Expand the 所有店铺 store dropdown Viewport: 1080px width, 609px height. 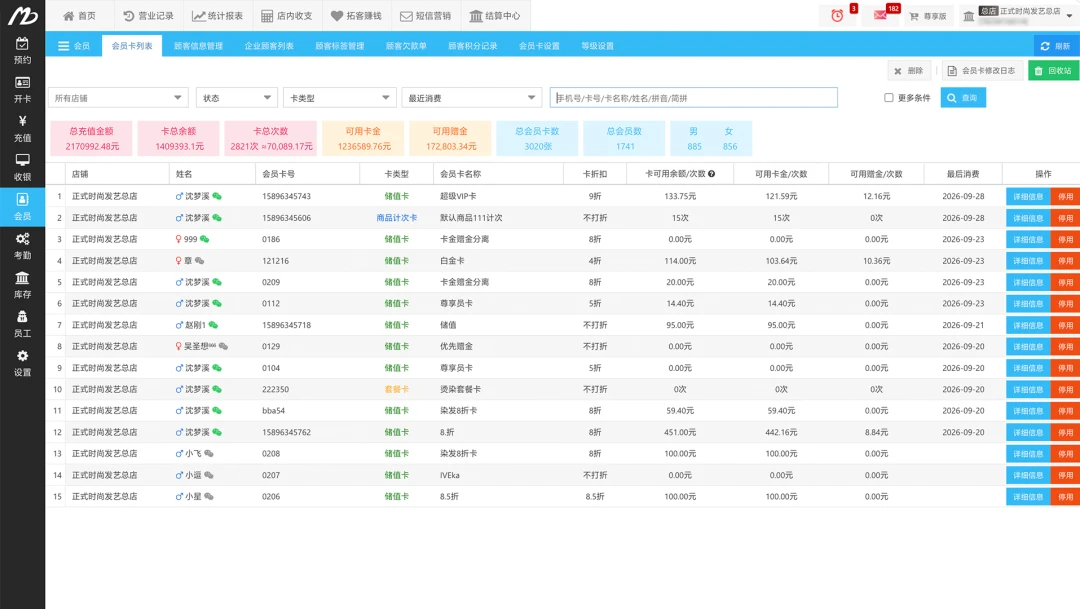118,98
